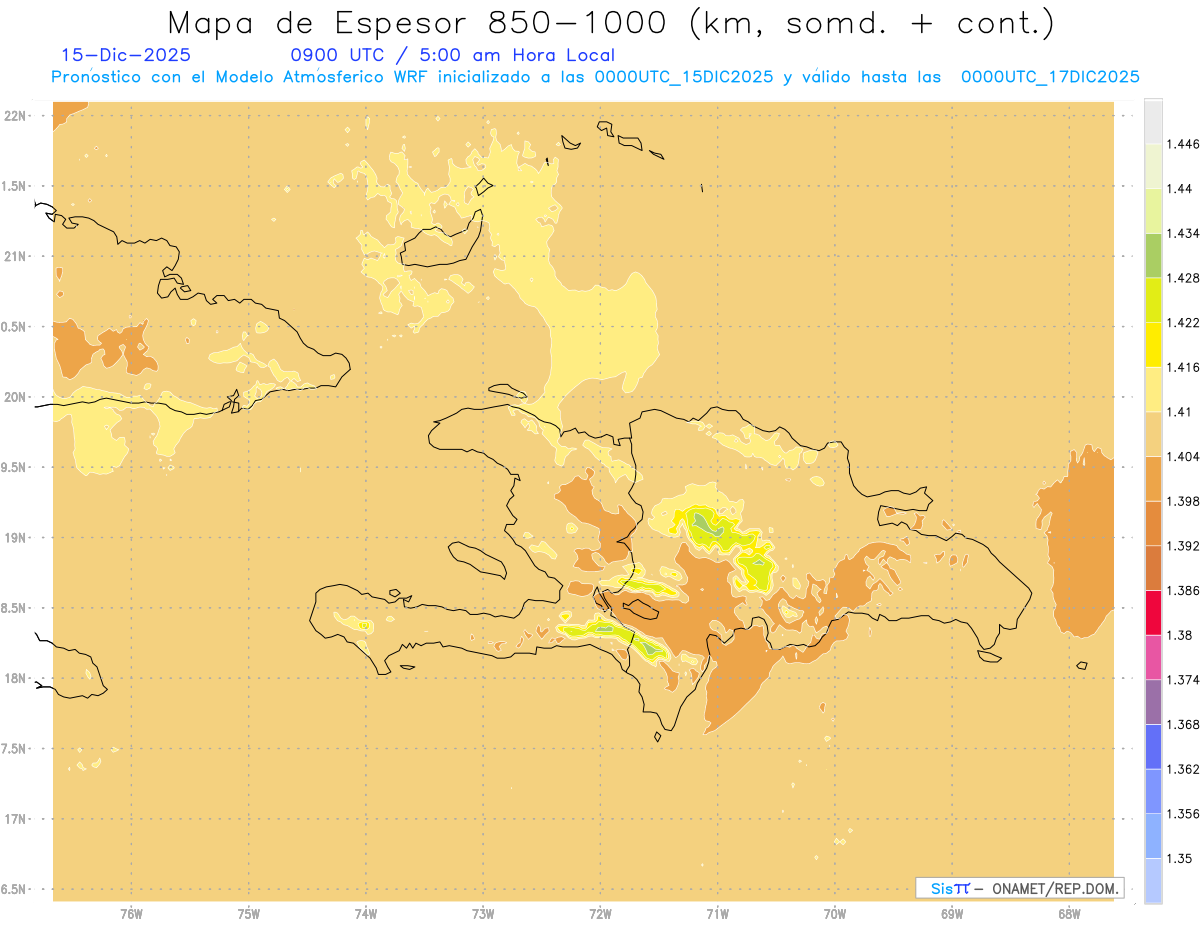Click the "0000UTC_15DIC2025" initialization timestamp
This screenshot has width=1200, height=927.
pyautogui.click(x=684, y=77)
